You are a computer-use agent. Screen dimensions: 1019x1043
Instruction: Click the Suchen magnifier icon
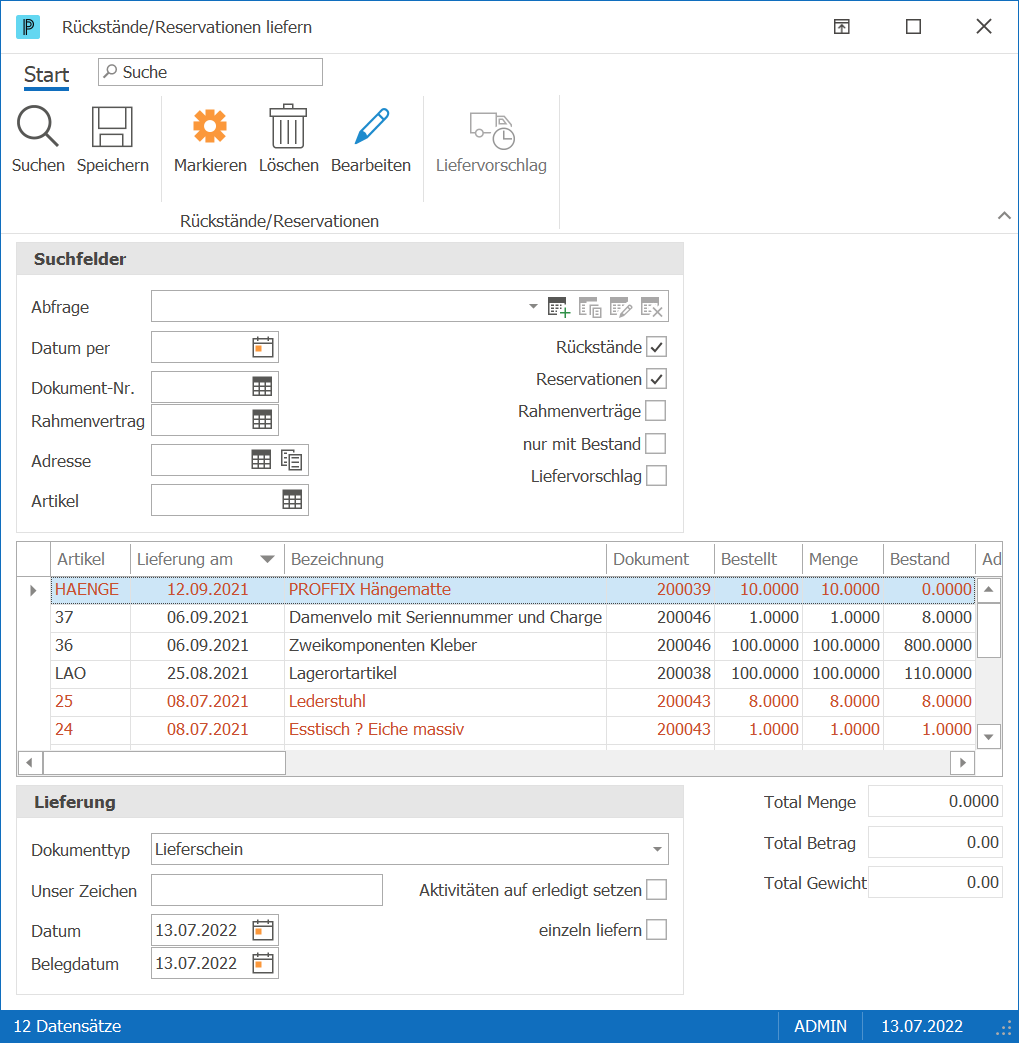(x=38, y=126)
